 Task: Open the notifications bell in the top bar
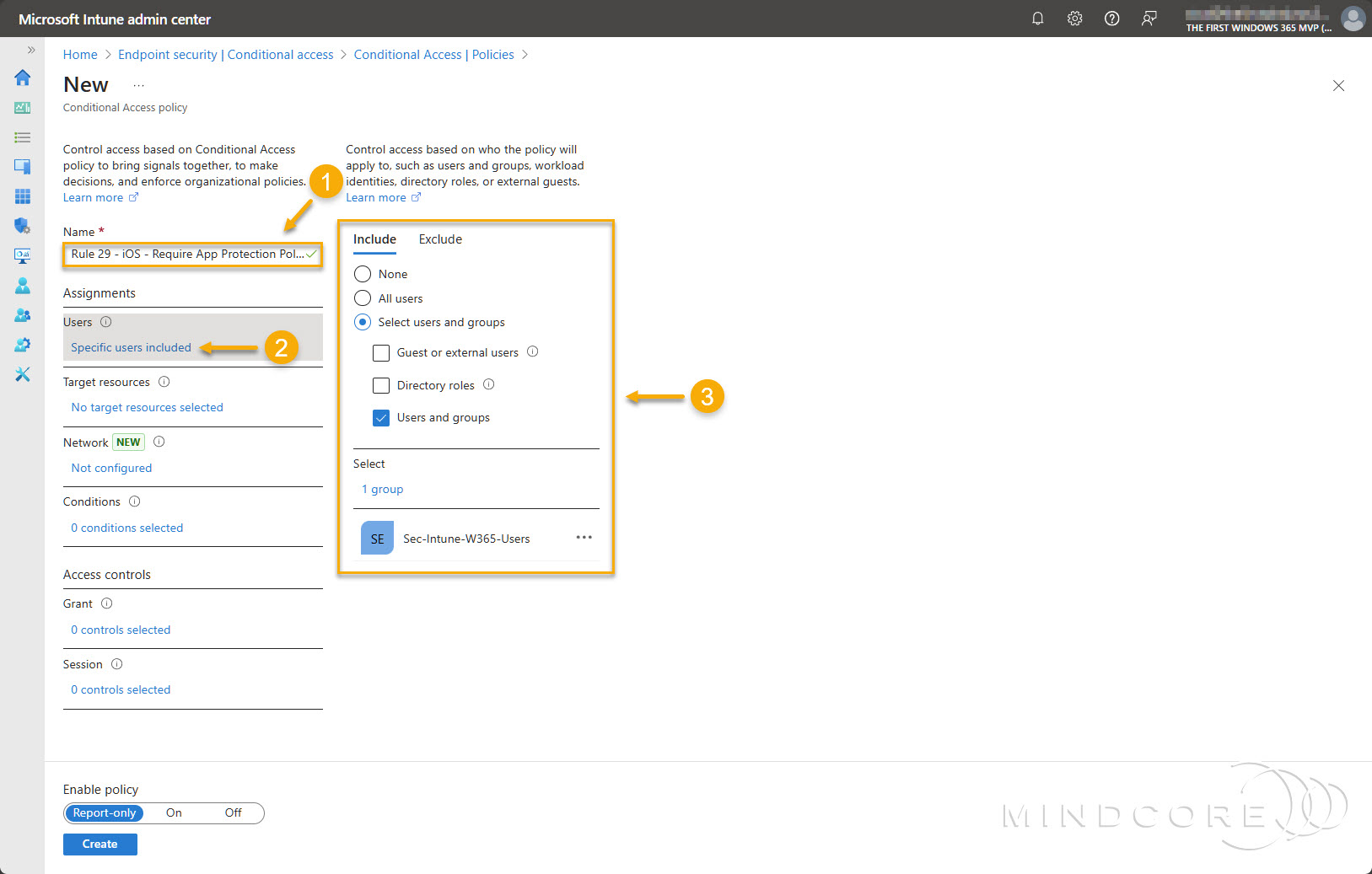pyautogui.click(x=1038, y=18)
